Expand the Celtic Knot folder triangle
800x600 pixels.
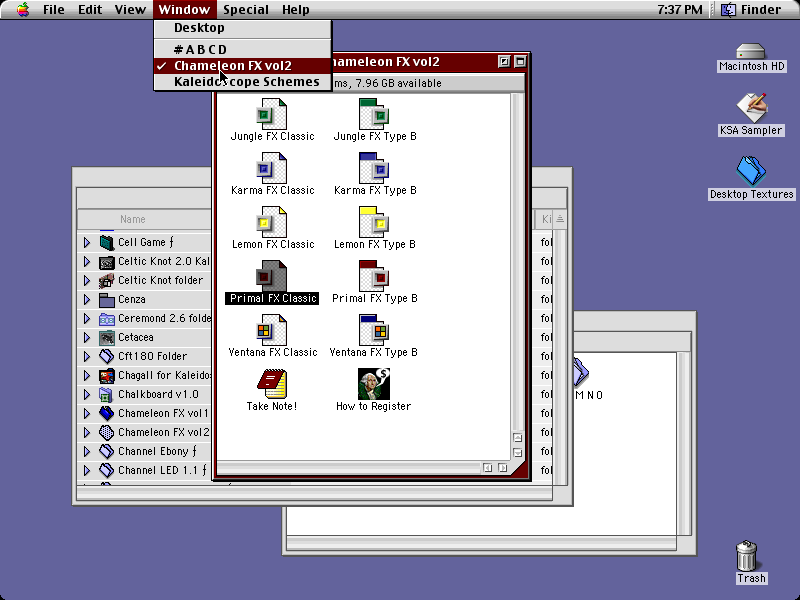(x=87, y=281)
